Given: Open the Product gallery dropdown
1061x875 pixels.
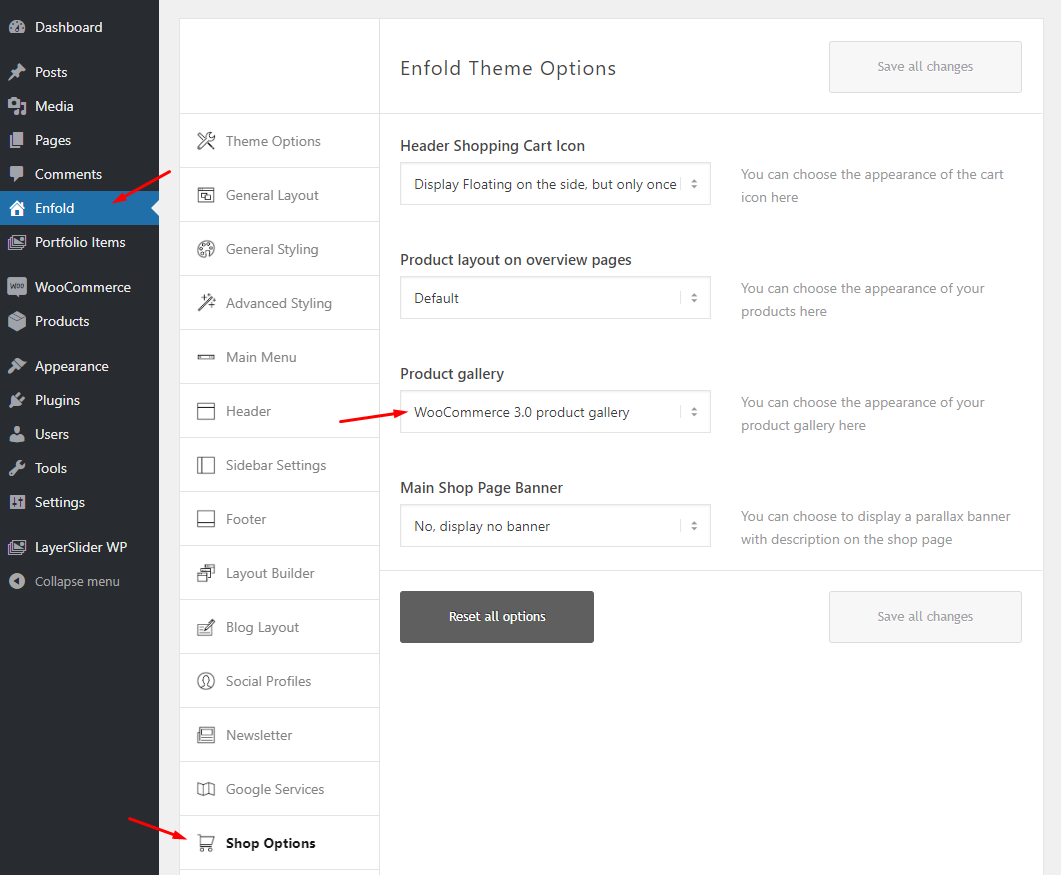Looking at the screenshot, I should tap(555, 411).
